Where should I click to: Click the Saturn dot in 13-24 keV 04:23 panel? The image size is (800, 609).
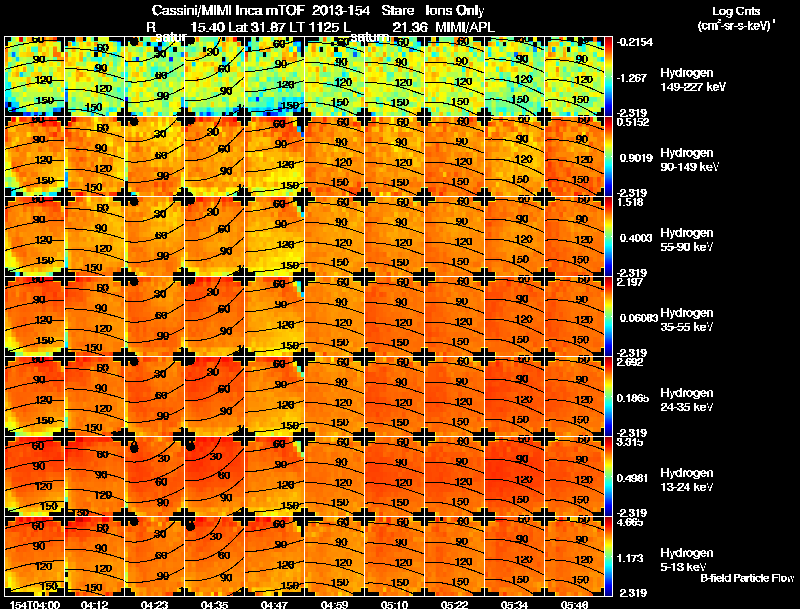point(134,447)
